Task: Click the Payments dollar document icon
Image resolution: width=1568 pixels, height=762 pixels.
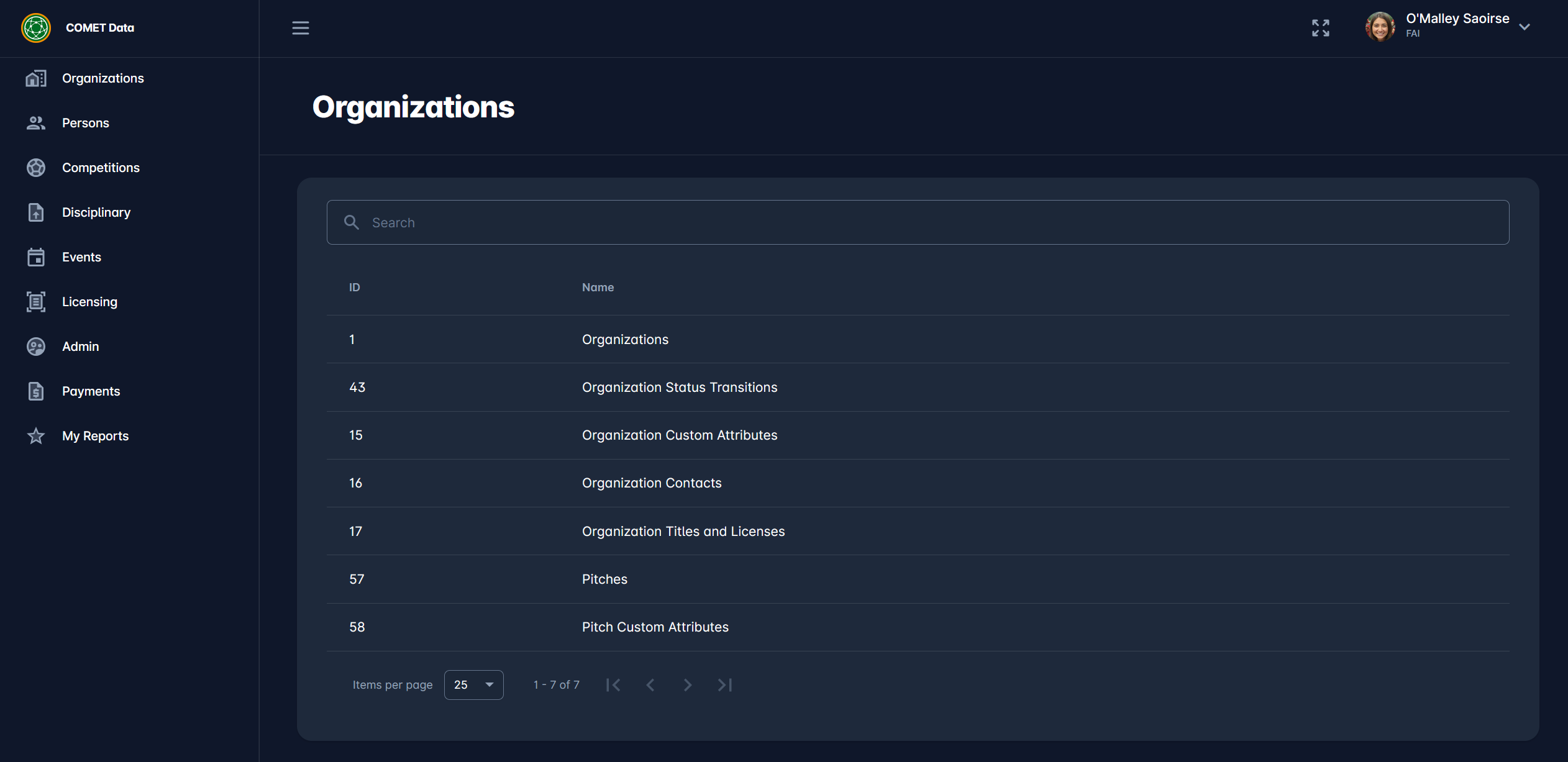Action: click(36, 391)
